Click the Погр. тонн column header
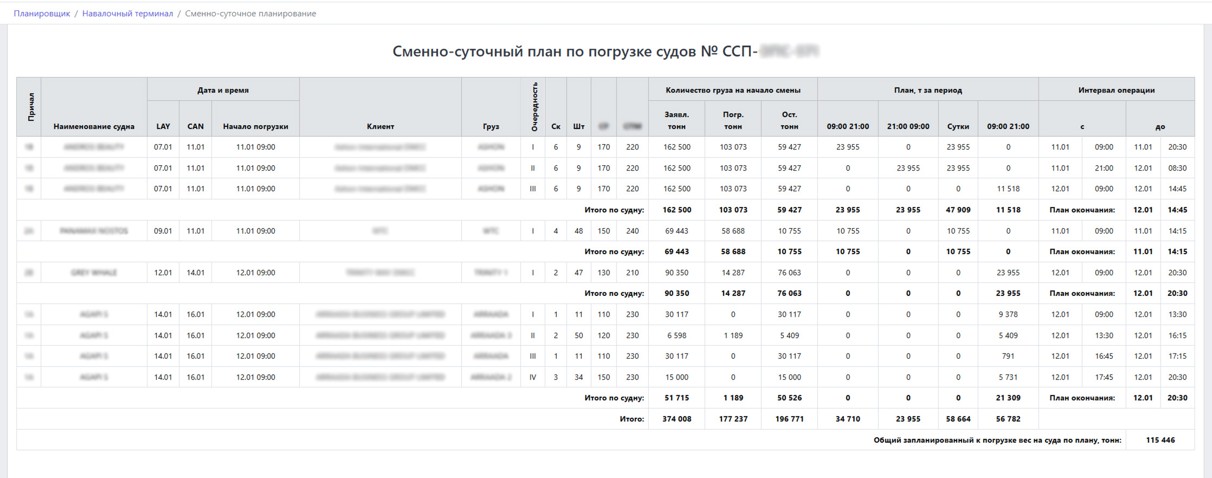 click(733, 120)
